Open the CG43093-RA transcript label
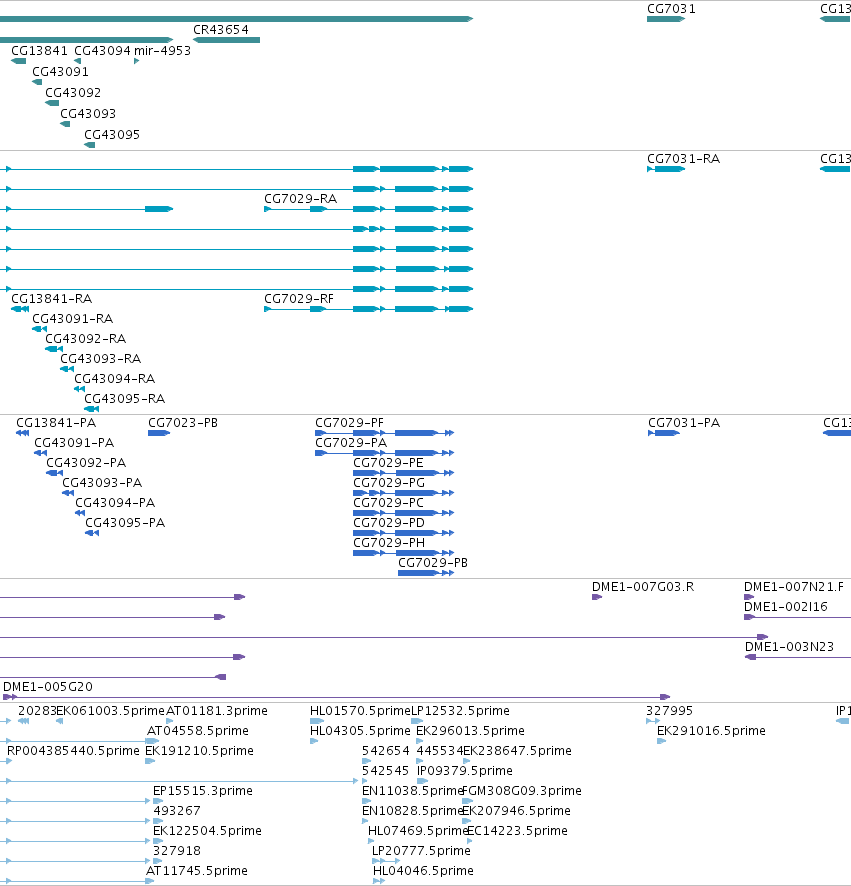The width and height of the screenshot is (851, 886). pyautogui.click(x=100, y=359)
